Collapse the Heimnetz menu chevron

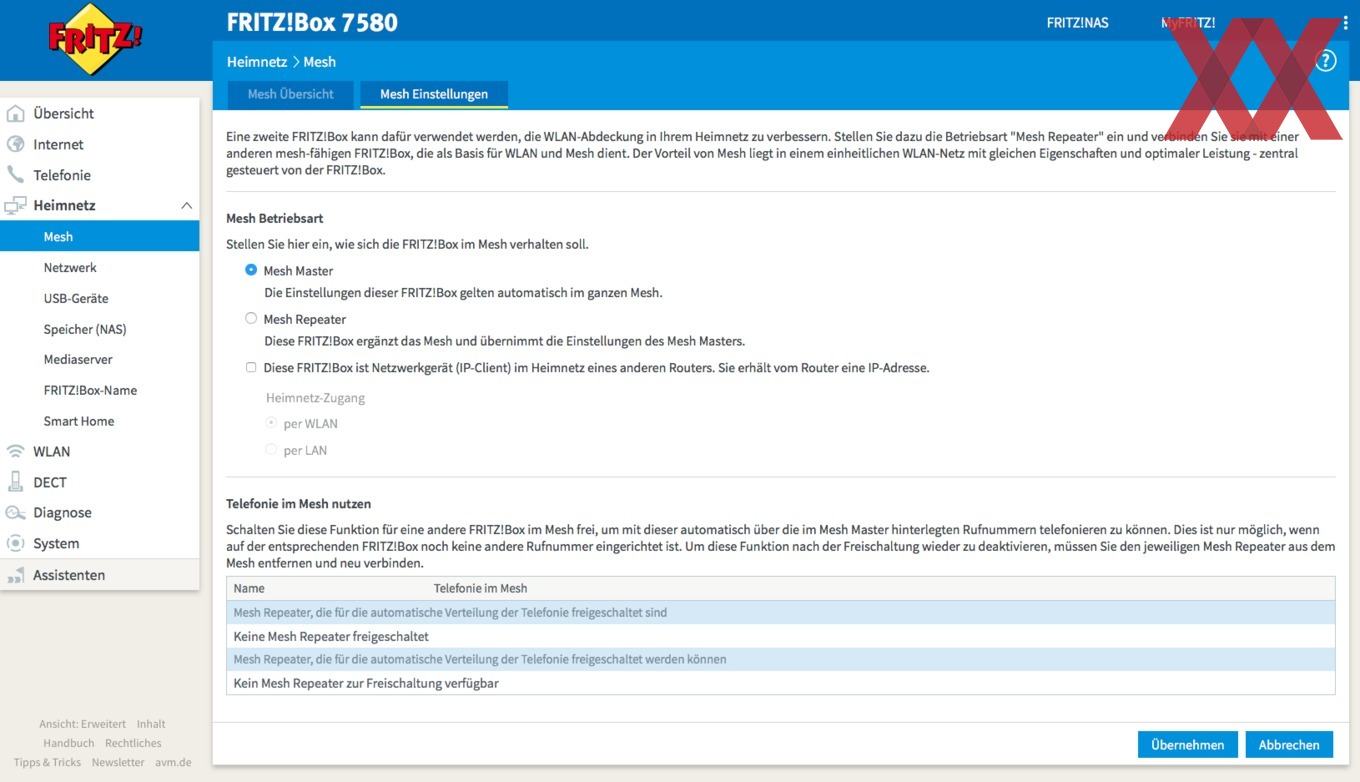(x=186, y=205)
